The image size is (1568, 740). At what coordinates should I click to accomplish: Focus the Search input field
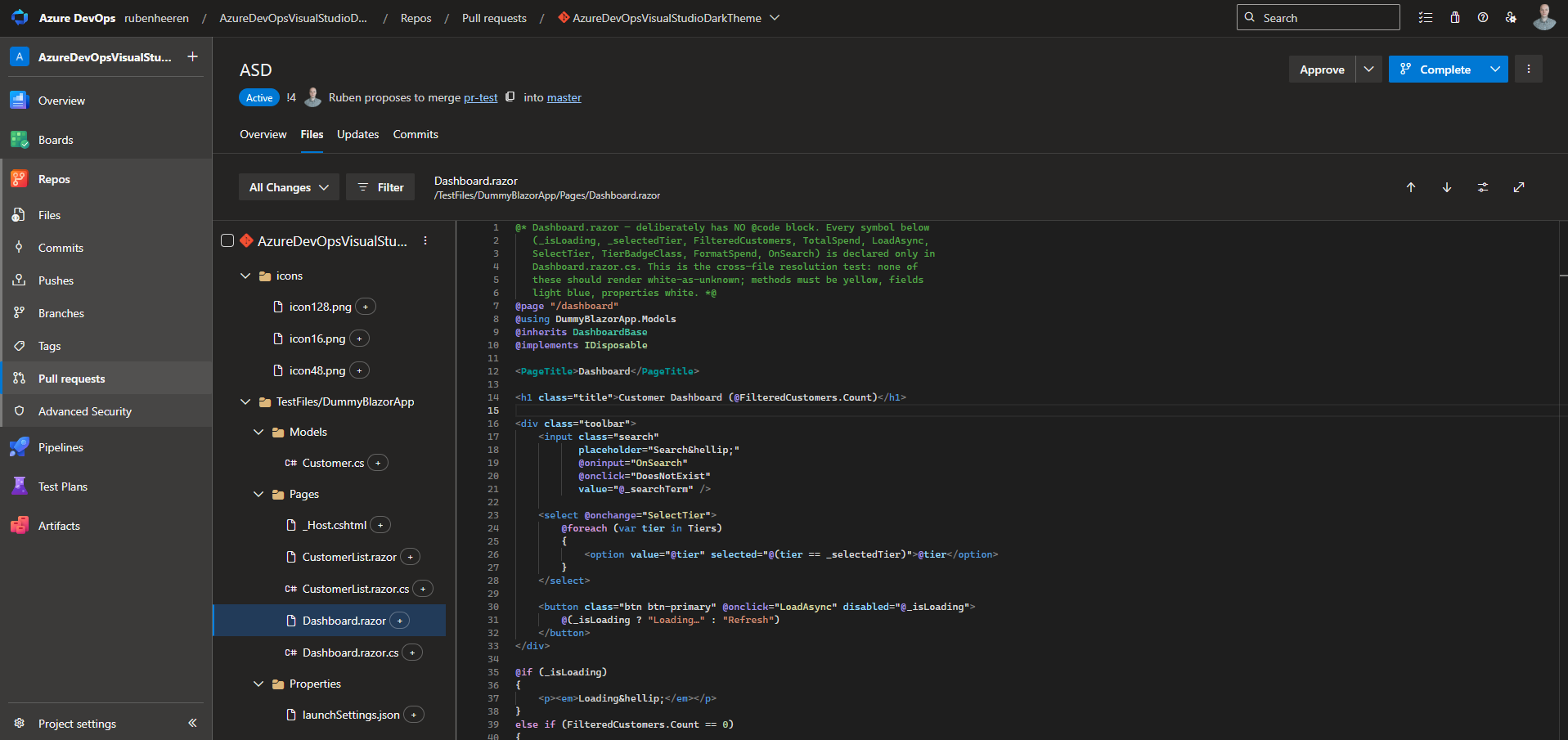1318,17
